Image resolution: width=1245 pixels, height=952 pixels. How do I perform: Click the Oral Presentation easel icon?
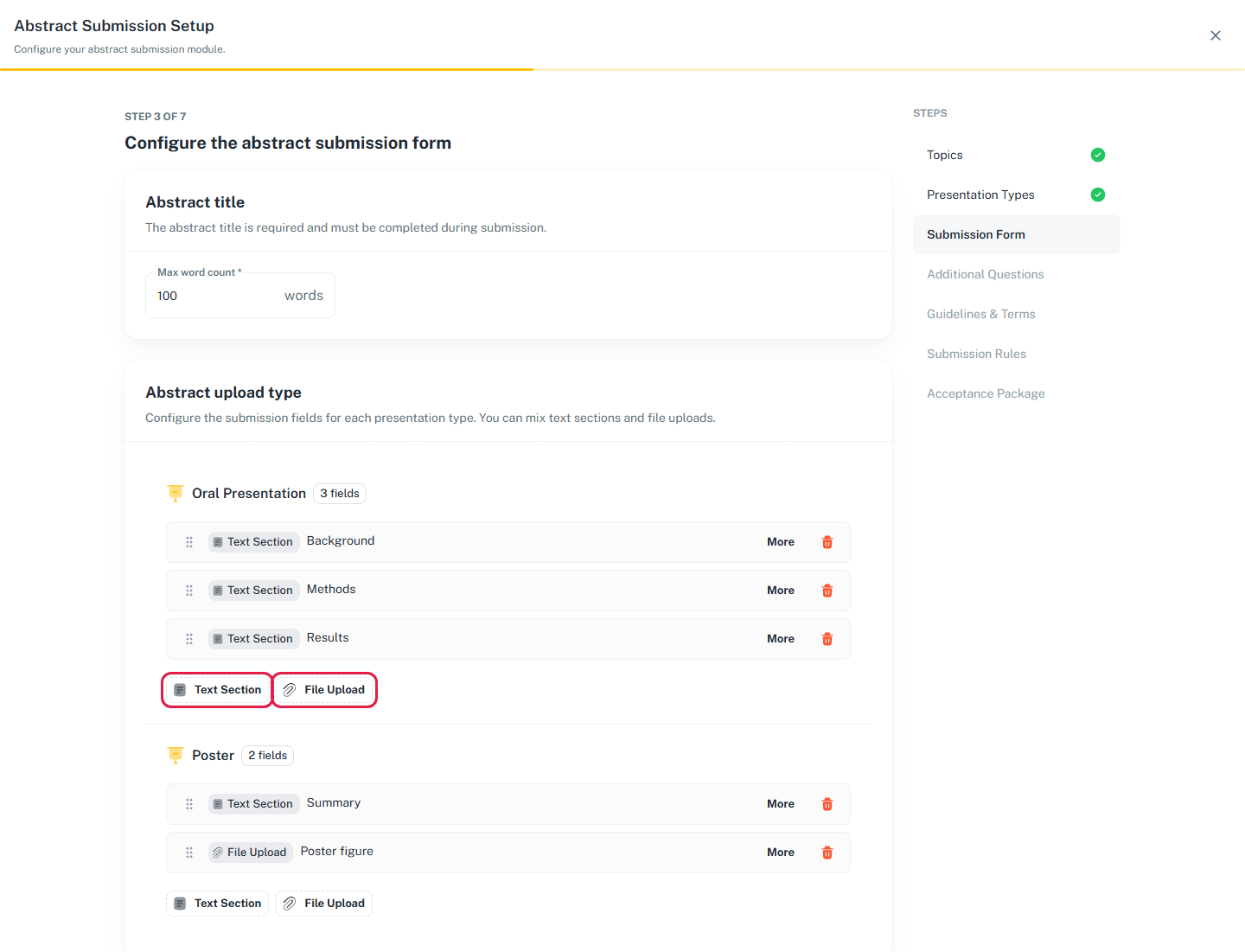[x=176, y=494]
